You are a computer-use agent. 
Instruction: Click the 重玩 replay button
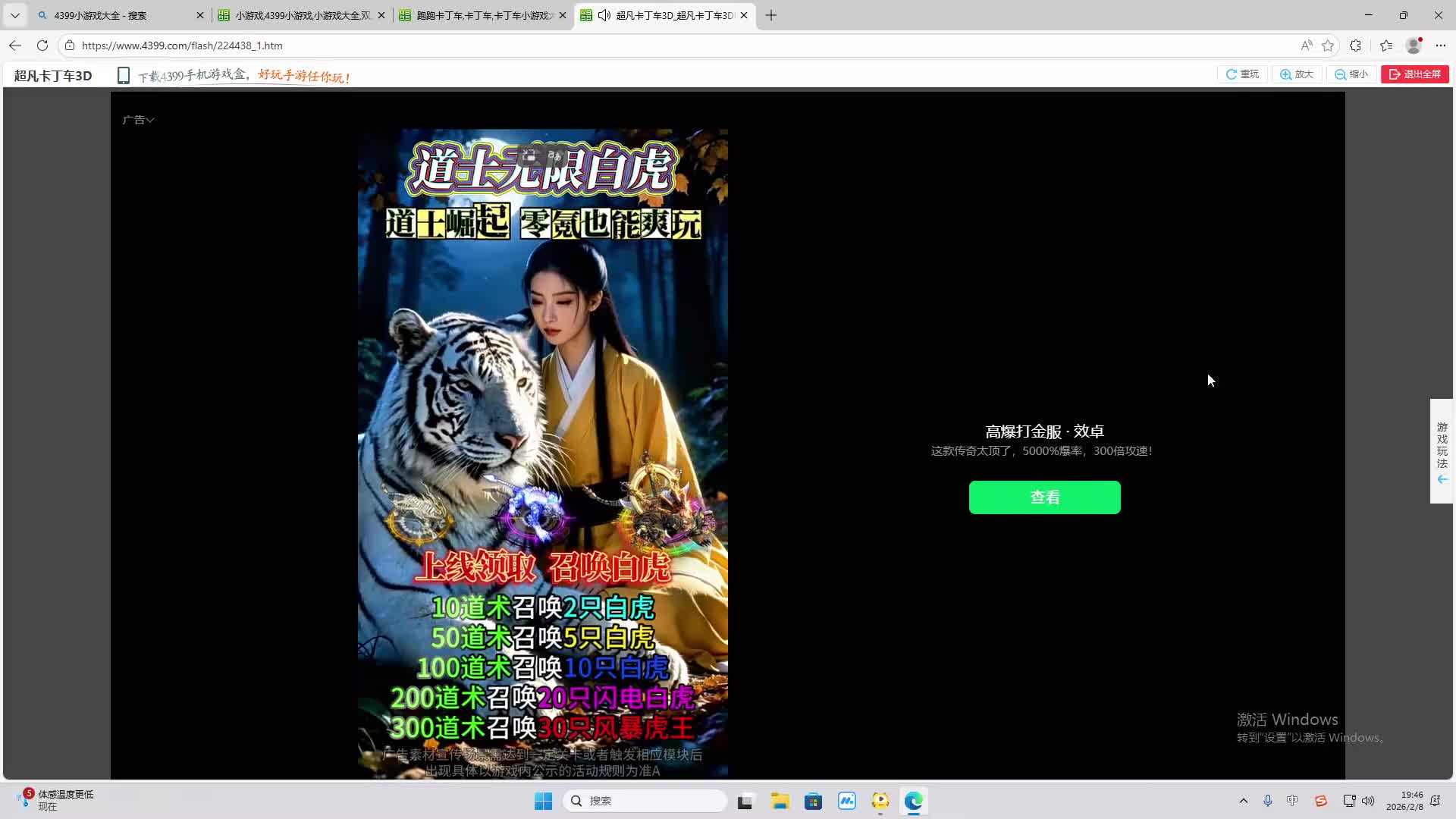[x=1242, y=74]
